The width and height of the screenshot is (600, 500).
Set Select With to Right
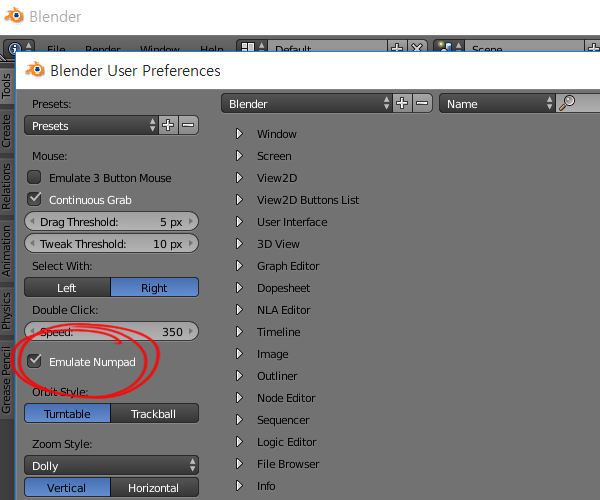pos(155,287)
